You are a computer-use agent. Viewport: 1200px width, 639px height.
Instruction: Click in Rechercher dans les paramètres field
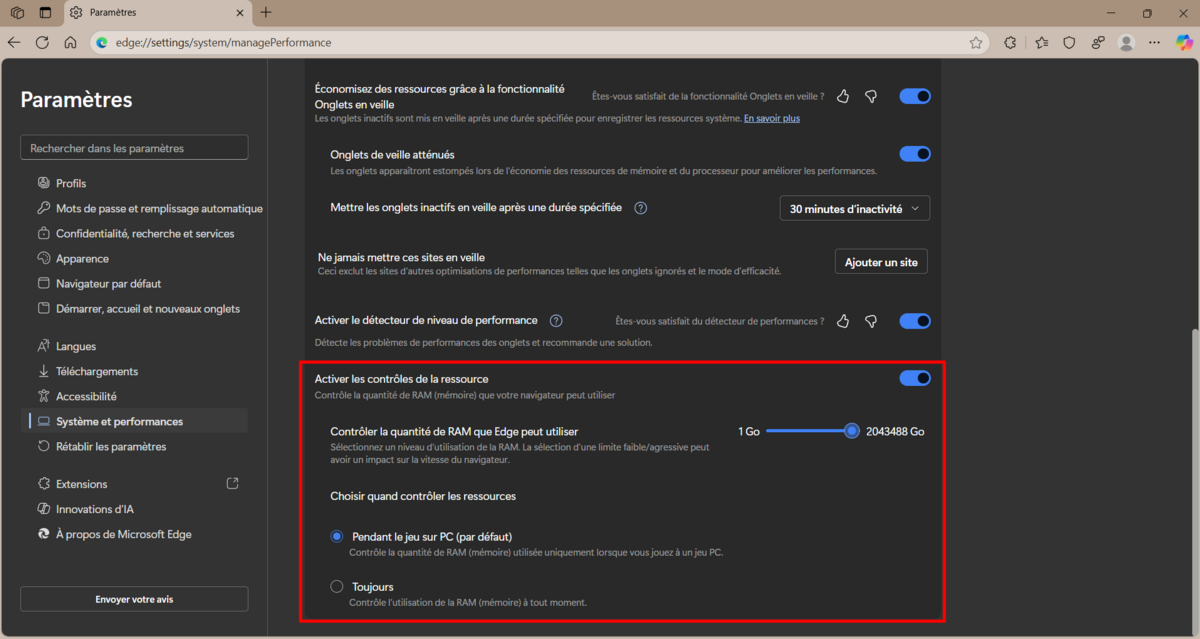click(134, 148)
